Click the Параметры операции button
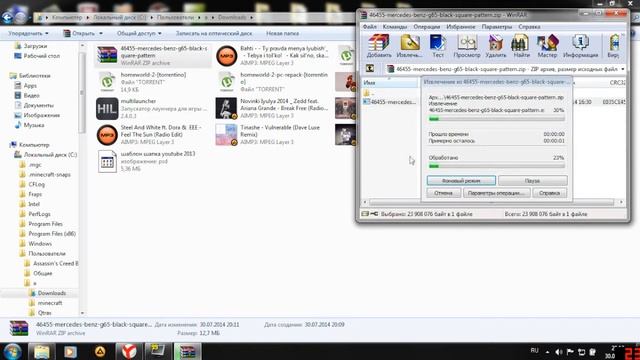The image size is (640, 360). coord(497,193)
